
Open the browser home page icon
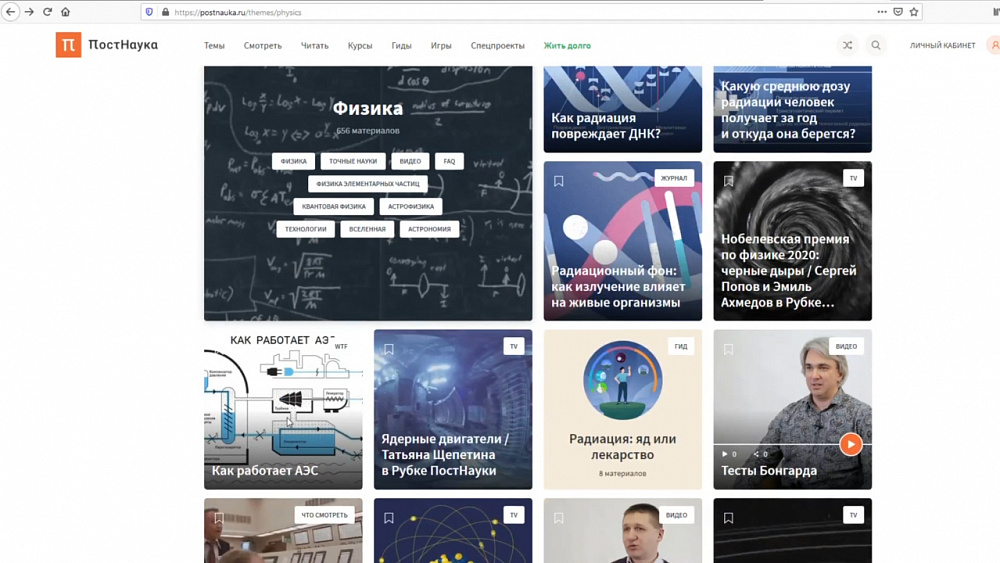click(x=66, y=12)
